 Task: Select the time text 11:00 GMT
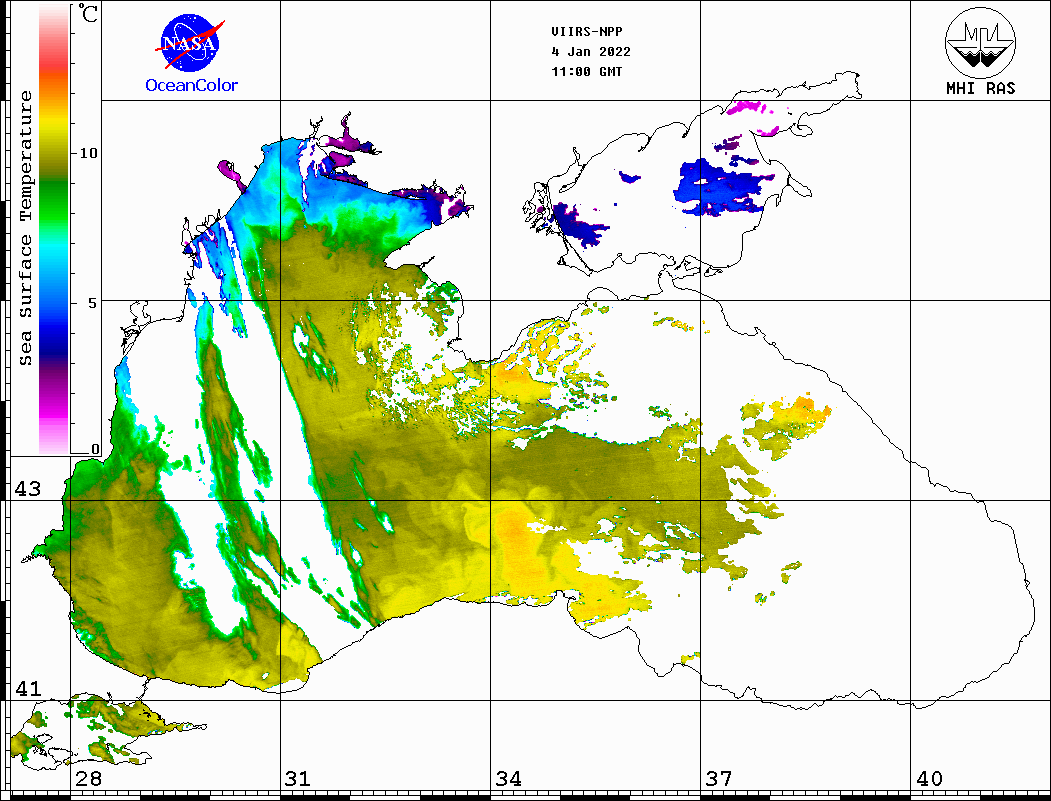[x=586, y=72]
